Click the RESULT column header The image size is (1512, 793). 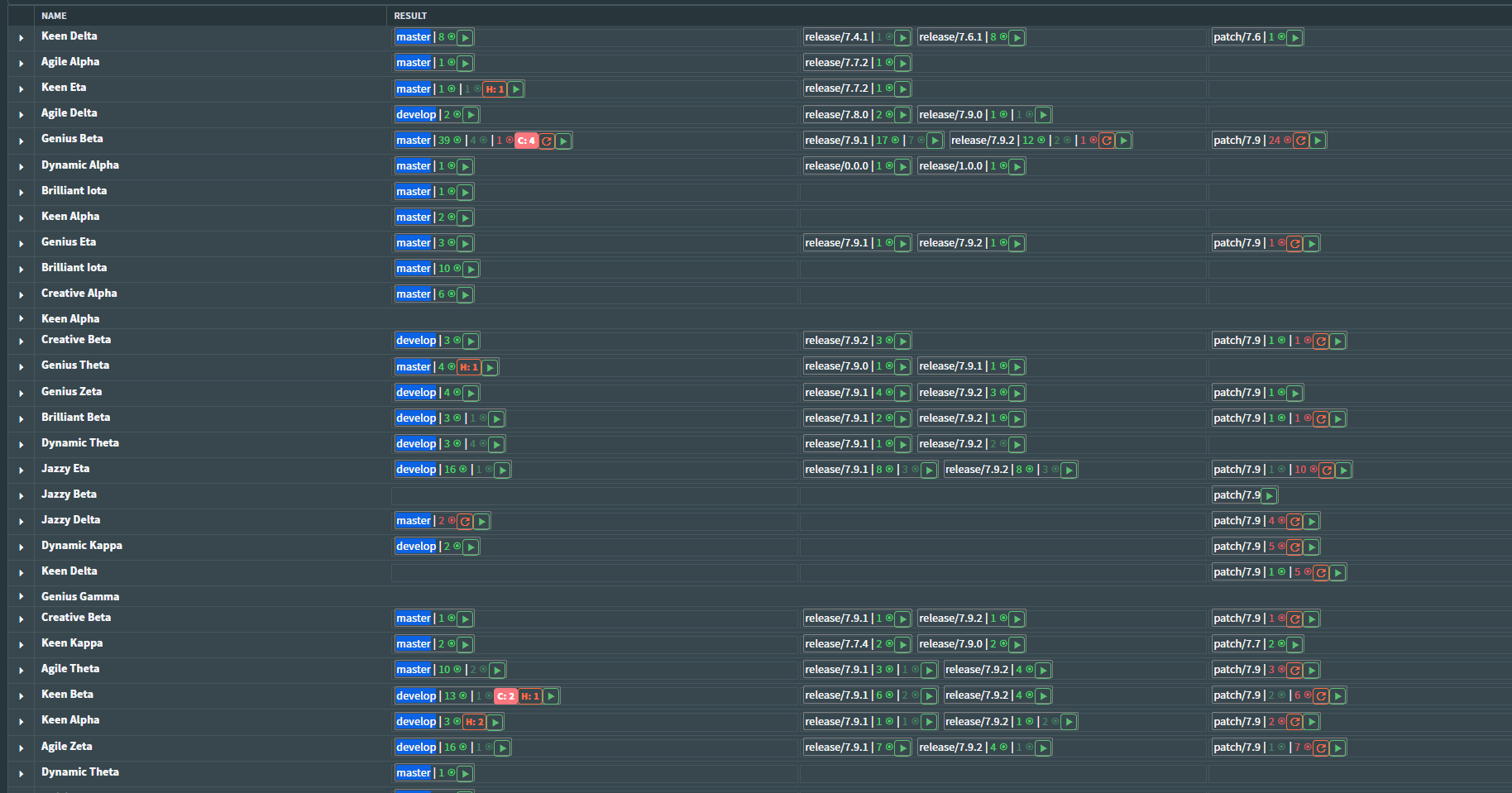(410, 16)
